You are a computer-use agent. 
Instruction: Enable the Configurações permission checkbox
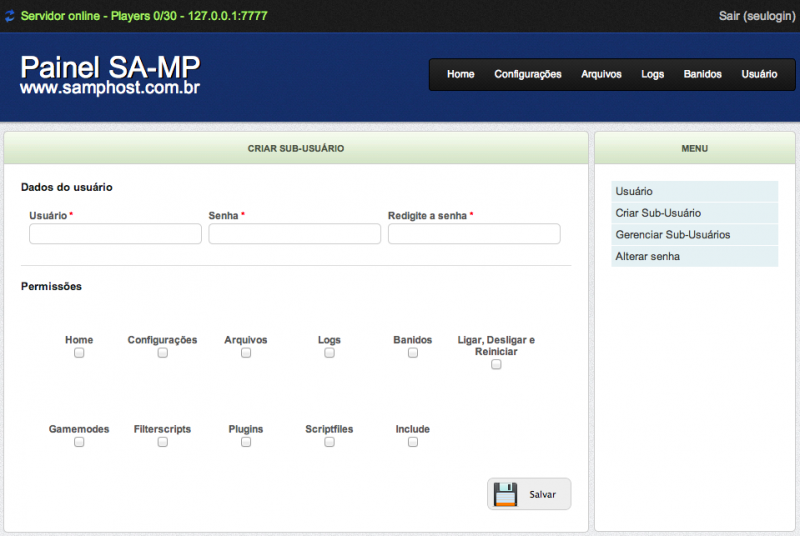(x=163, y=353)
